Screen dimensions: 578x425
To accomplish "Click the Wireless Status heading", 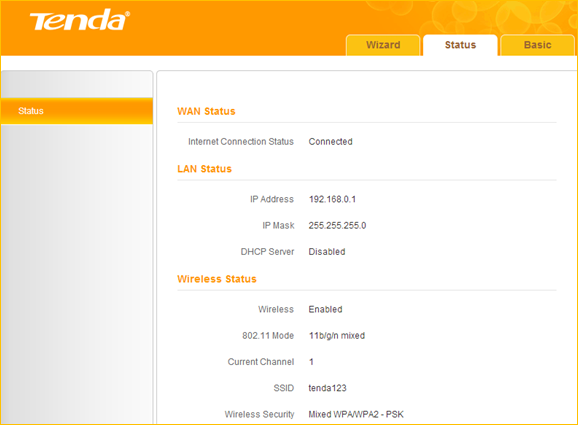I will click(x=217, y=279).
